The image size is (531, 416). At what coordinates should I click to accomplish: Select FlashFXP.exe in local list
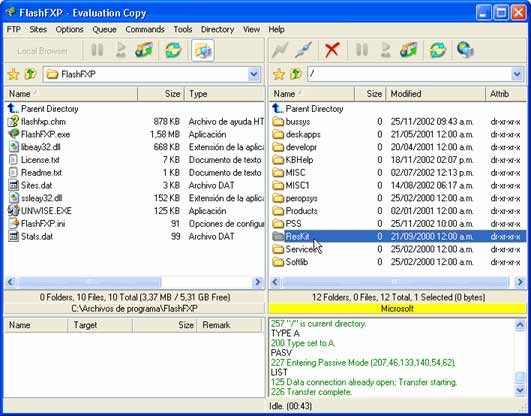coord(45,134)
